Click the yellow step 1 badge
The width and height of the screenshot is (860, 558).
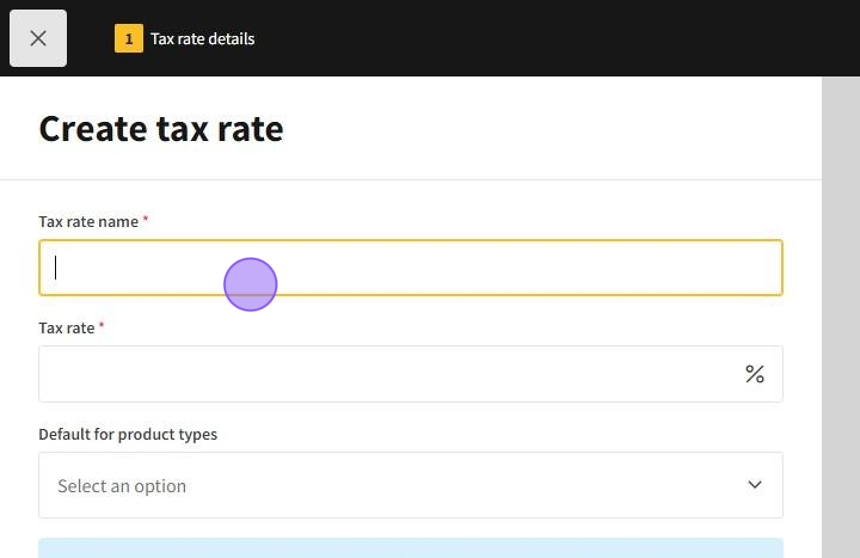[x=128, y=39]
